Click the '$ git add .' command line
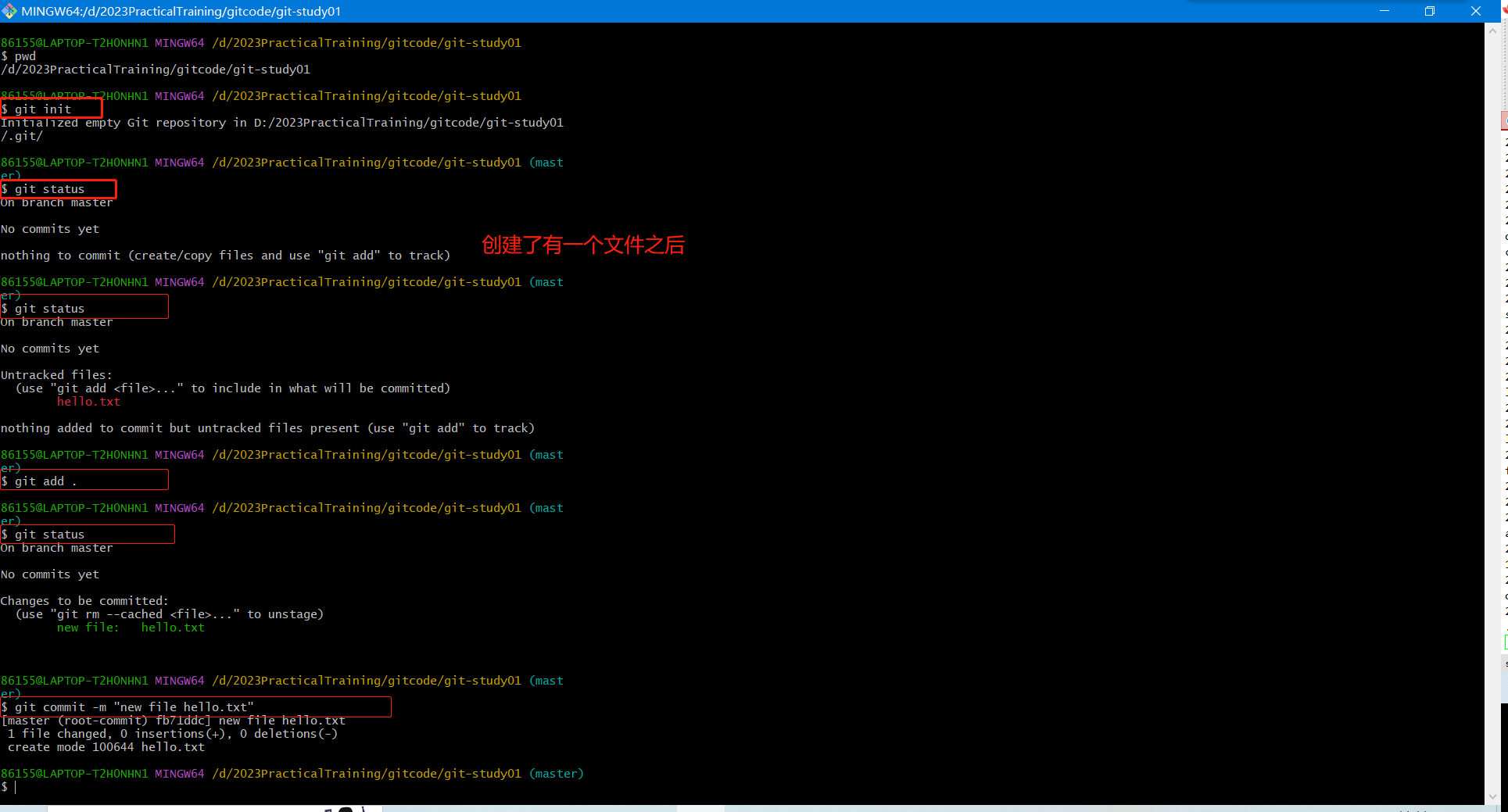This screenshot has height=812, width=1508. [x=39, y=481]
